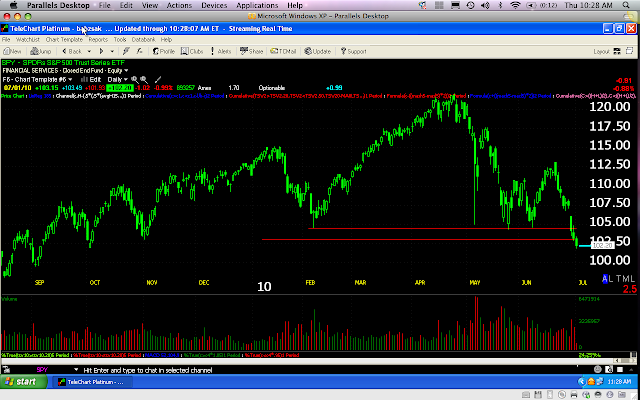Image resolution: width=640 pixels, height=400 pixels.
Task: Click the smiley icon in chat bar
Action: click(x=598, y=369)
